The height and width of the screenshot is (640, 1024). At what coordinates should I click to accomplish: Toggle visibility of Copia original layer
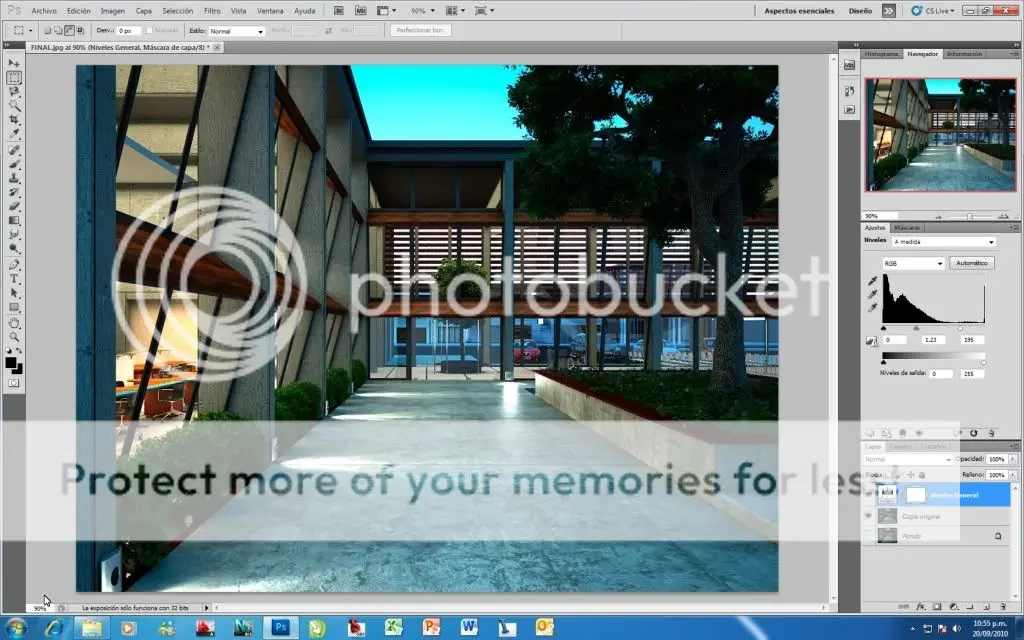point(869,516)
